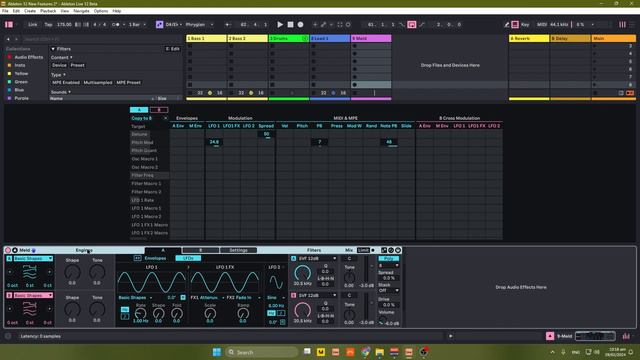Open Key mapping mode

(525, 24)
